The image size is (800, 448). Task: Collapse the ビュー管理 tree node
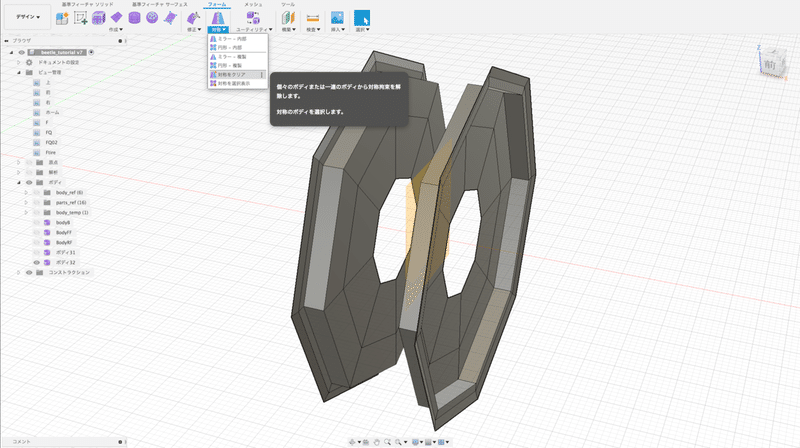point(19,72)
